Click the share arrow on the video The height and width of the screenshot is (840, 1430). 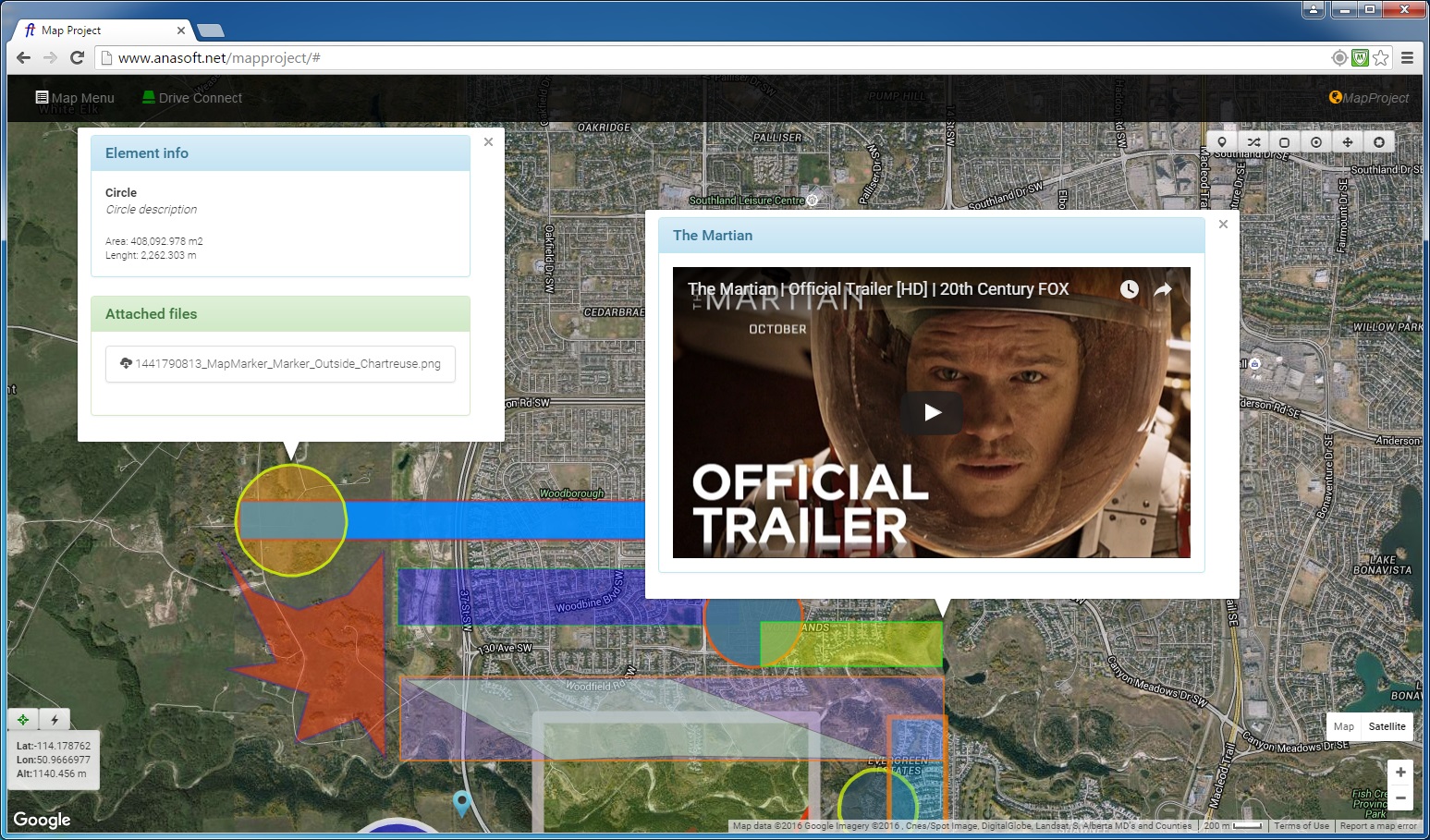pos(1163,289)
